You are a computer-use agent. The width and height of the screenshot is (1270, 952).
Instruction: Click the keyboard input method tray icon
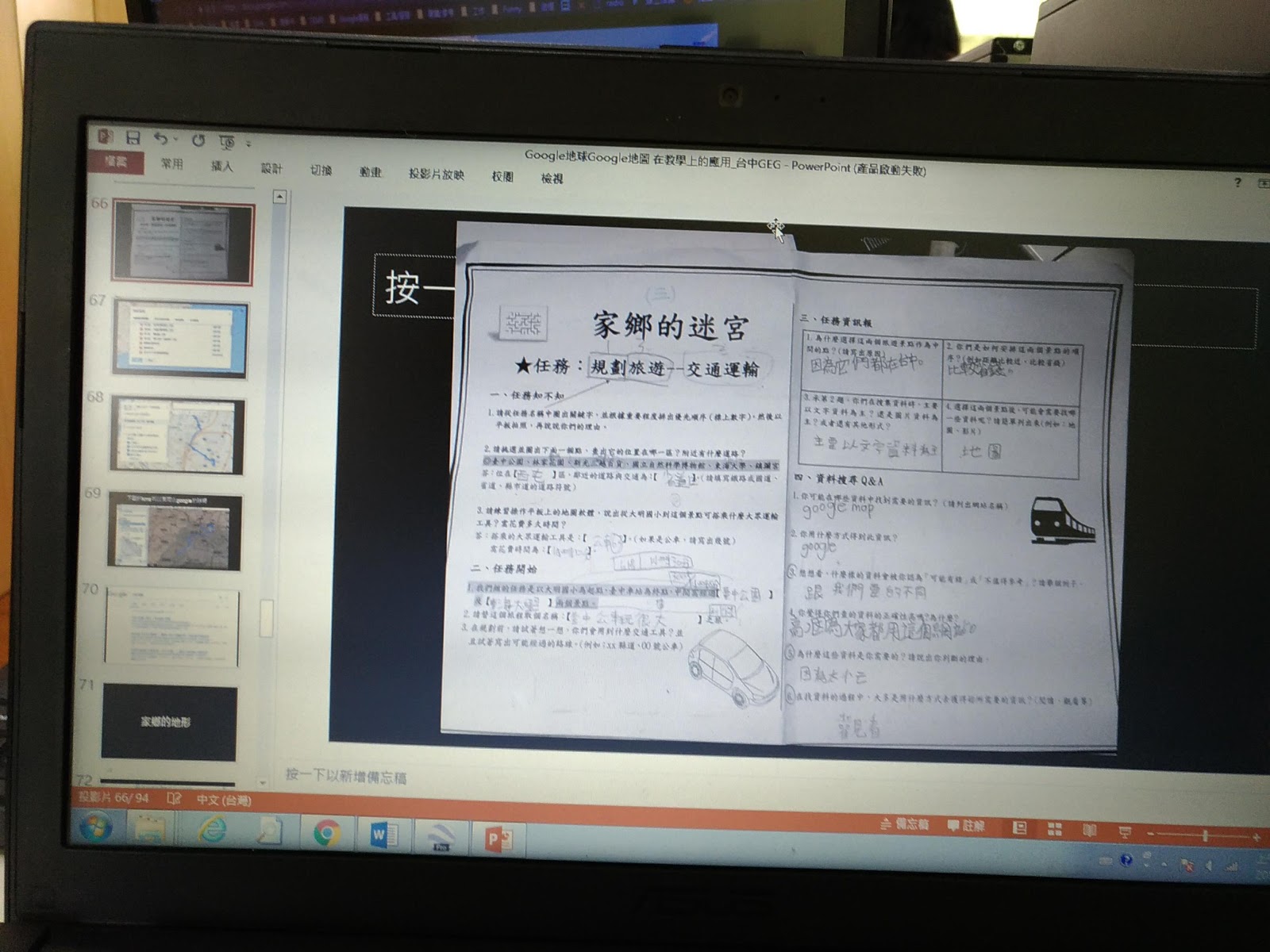coord(1105,860)
